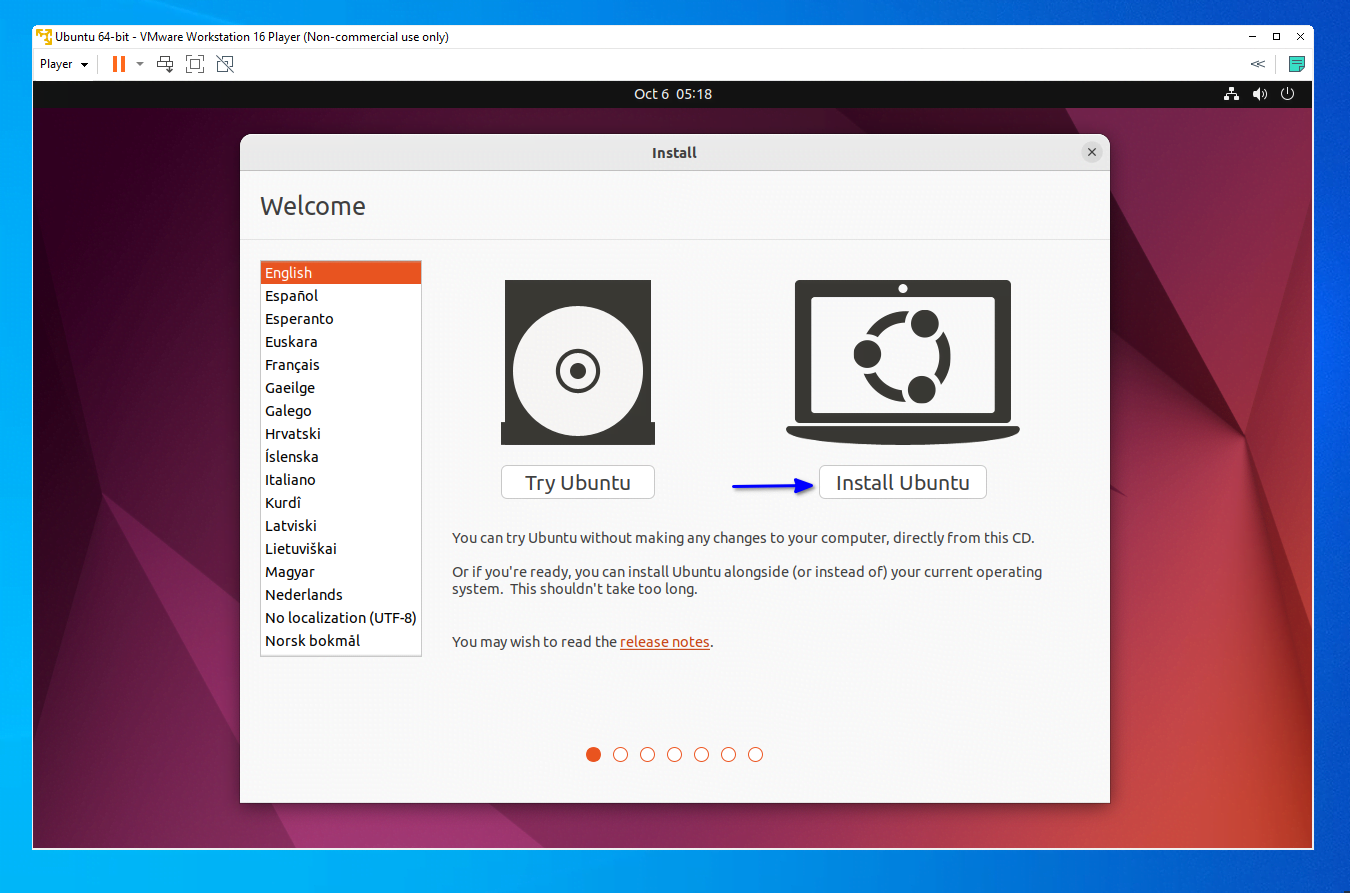Viewport: 1350px width, 893px height.
Task: Send Ctrl+Alt+Del to the virtual machine
Action: pyautogui.click(x=165, y=63)
